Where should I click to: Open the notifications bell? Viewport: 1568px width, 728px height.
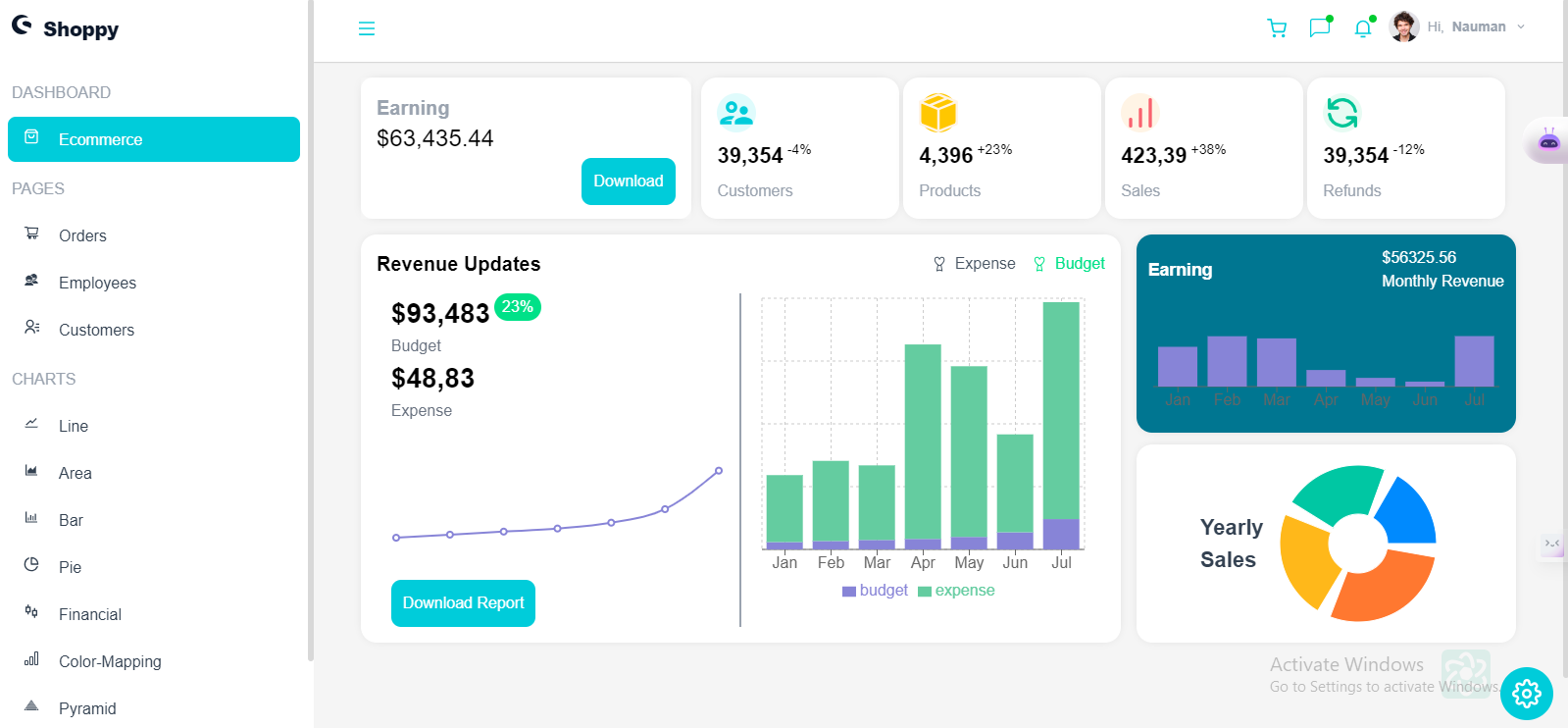(x=1363, y=28)
